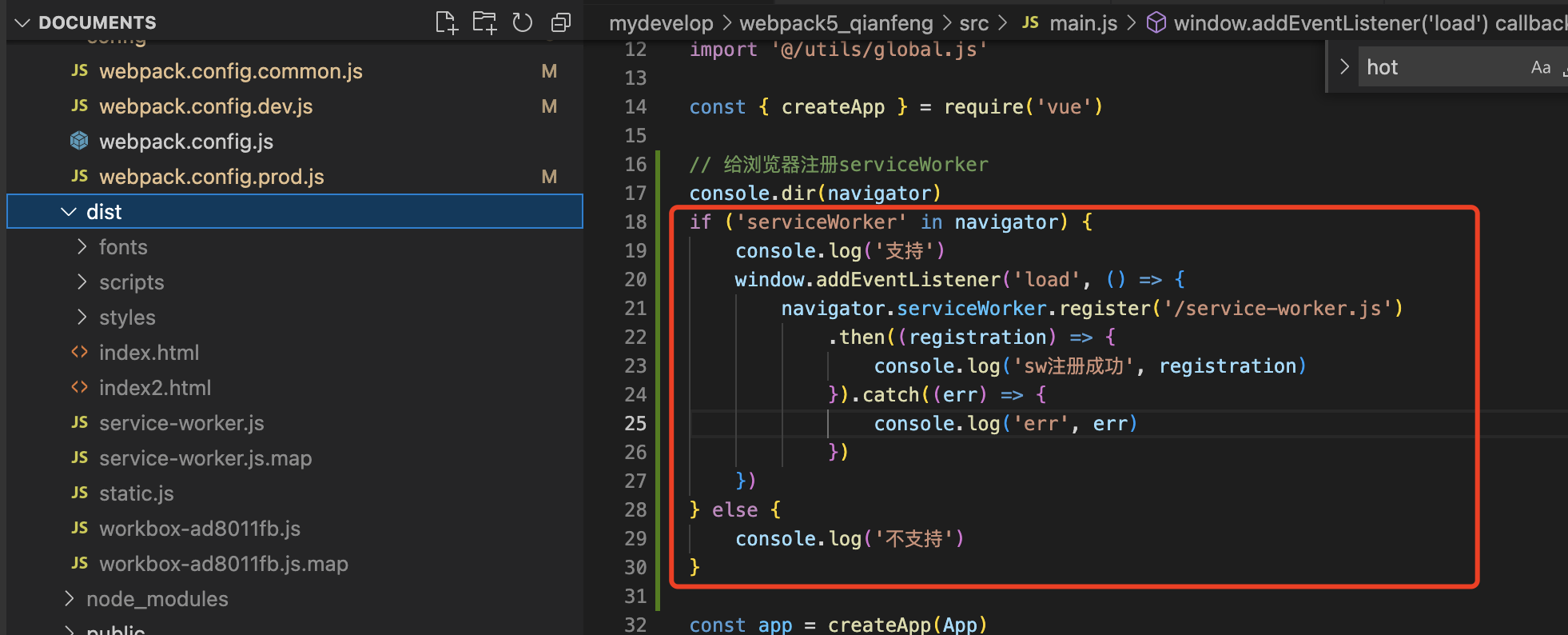The image size is (1568, 635).
Task: Open webpack.config.prod.js
Action: [212, 177]
